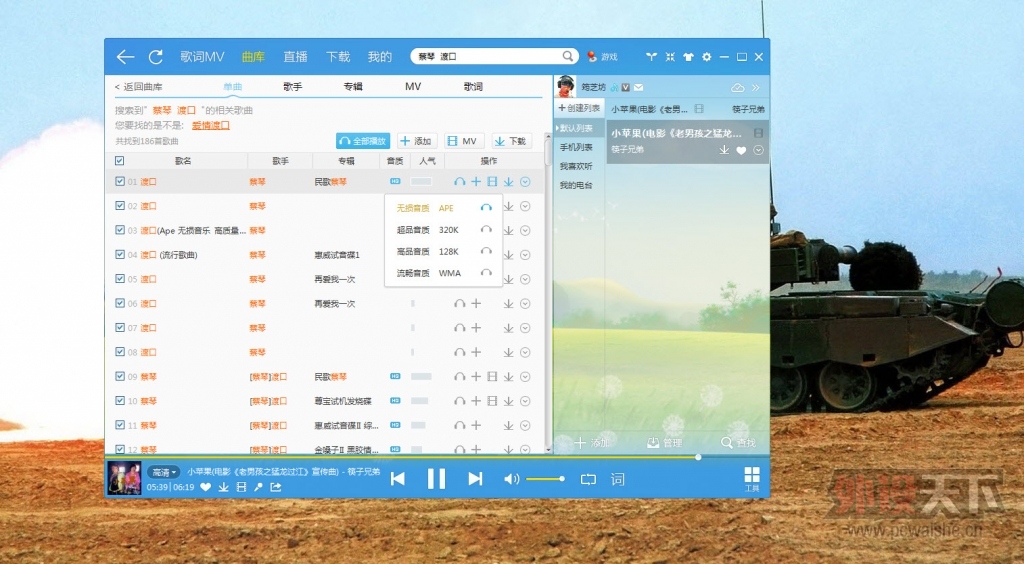Pause the current song
Viewport: 1024px width, 564px height.
436,479
